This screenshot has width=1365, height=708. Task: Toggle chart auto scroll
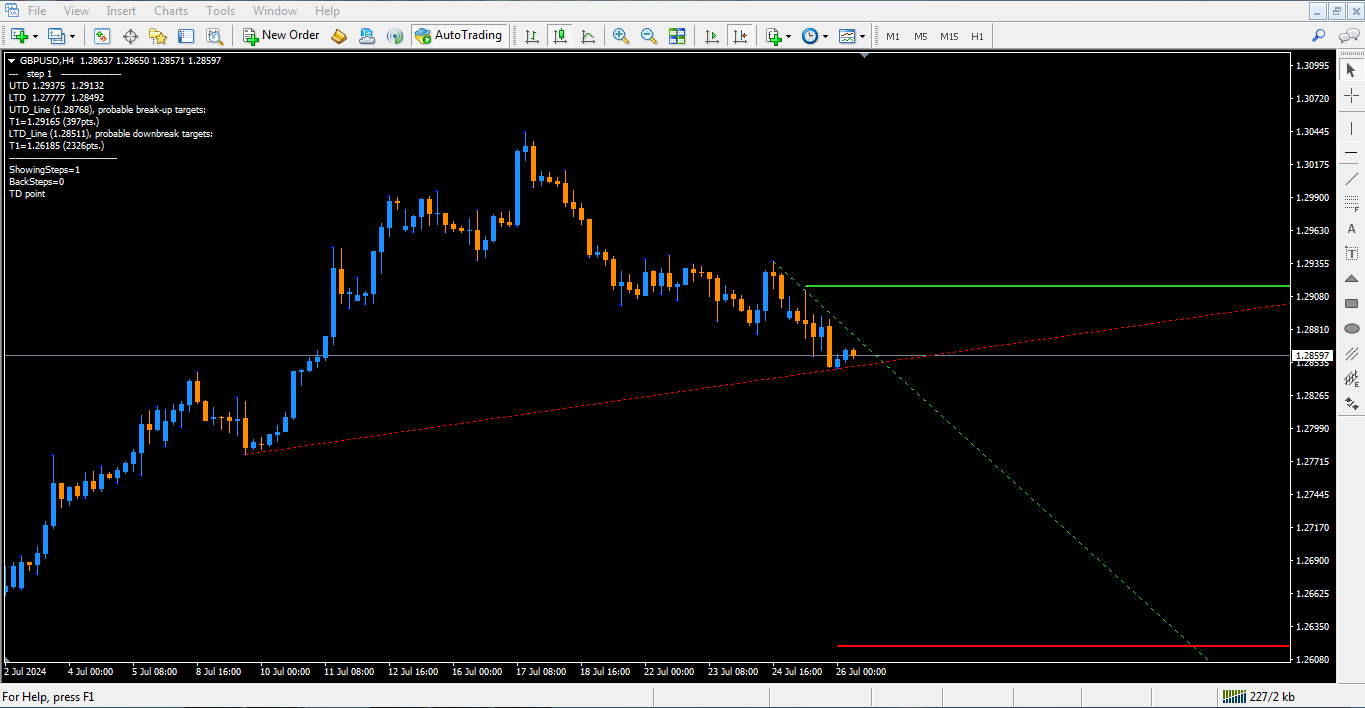click(711, 36)
